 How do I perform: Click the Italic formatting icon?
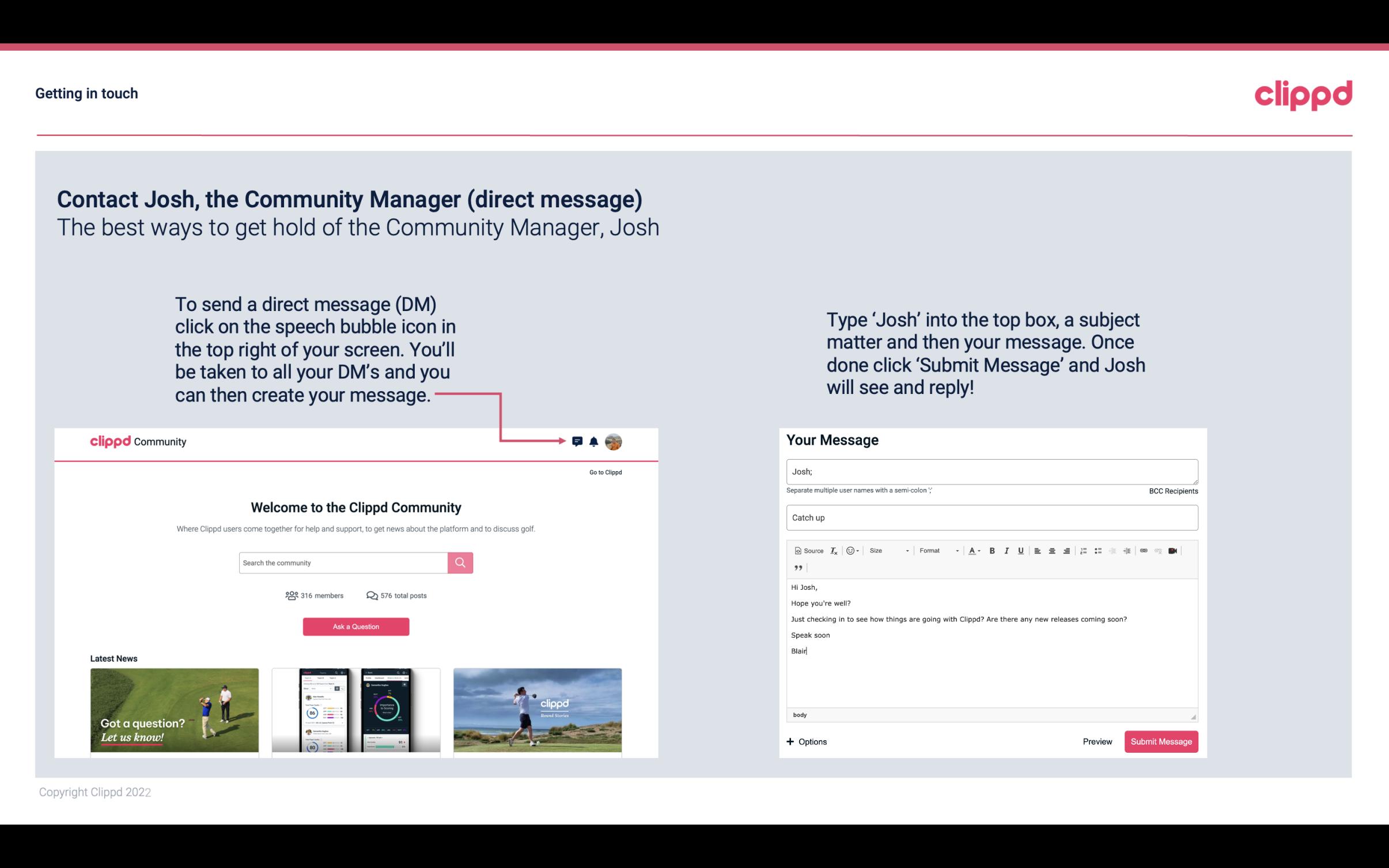(1006, 550)
